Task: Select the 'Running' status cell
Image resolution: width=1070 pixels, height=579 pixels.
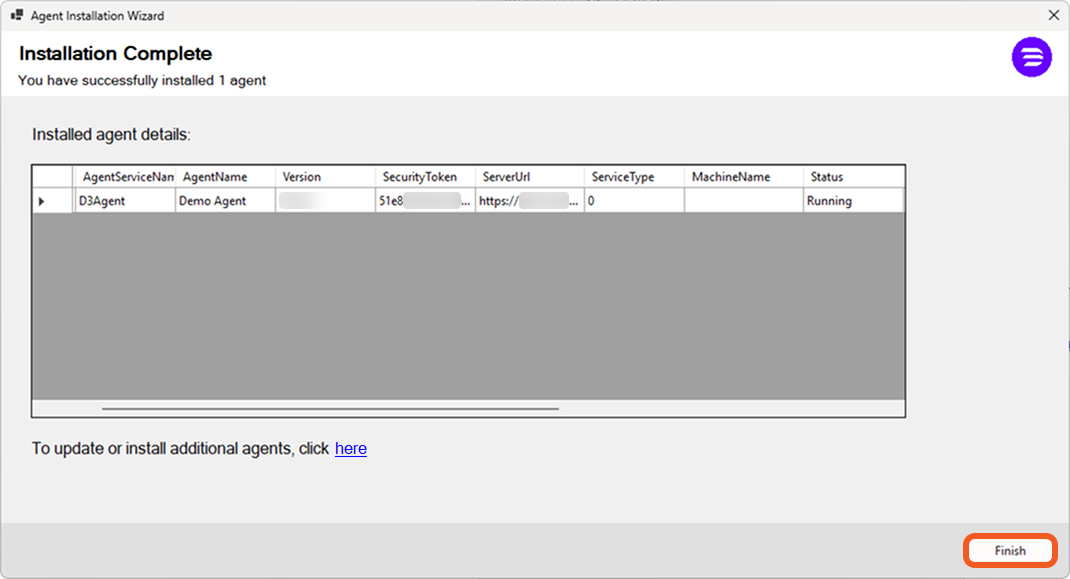Action: tap(853, 201)
